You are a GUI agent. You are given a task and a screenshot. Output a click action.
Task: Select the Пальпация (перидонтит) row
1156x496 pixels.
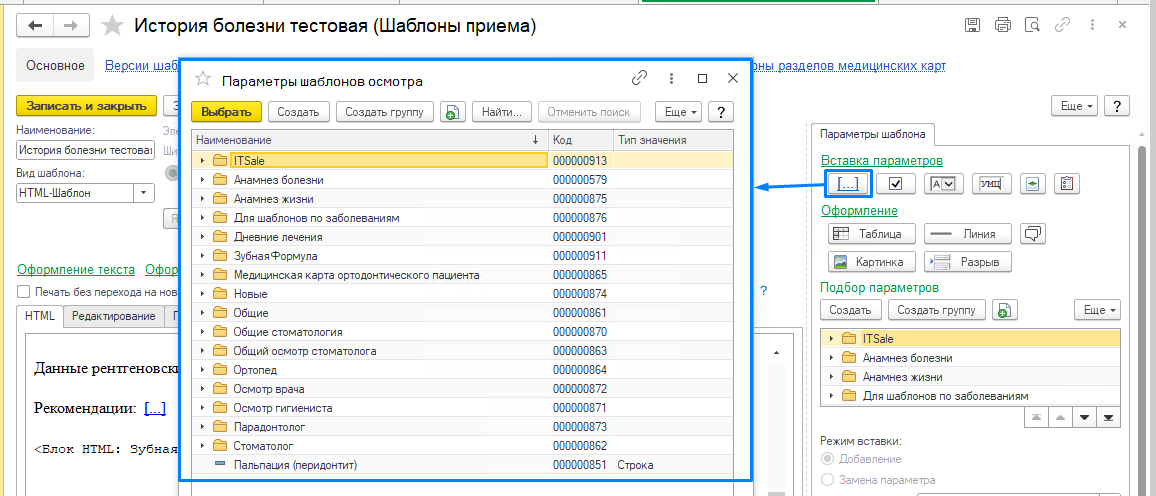(462, 465)
